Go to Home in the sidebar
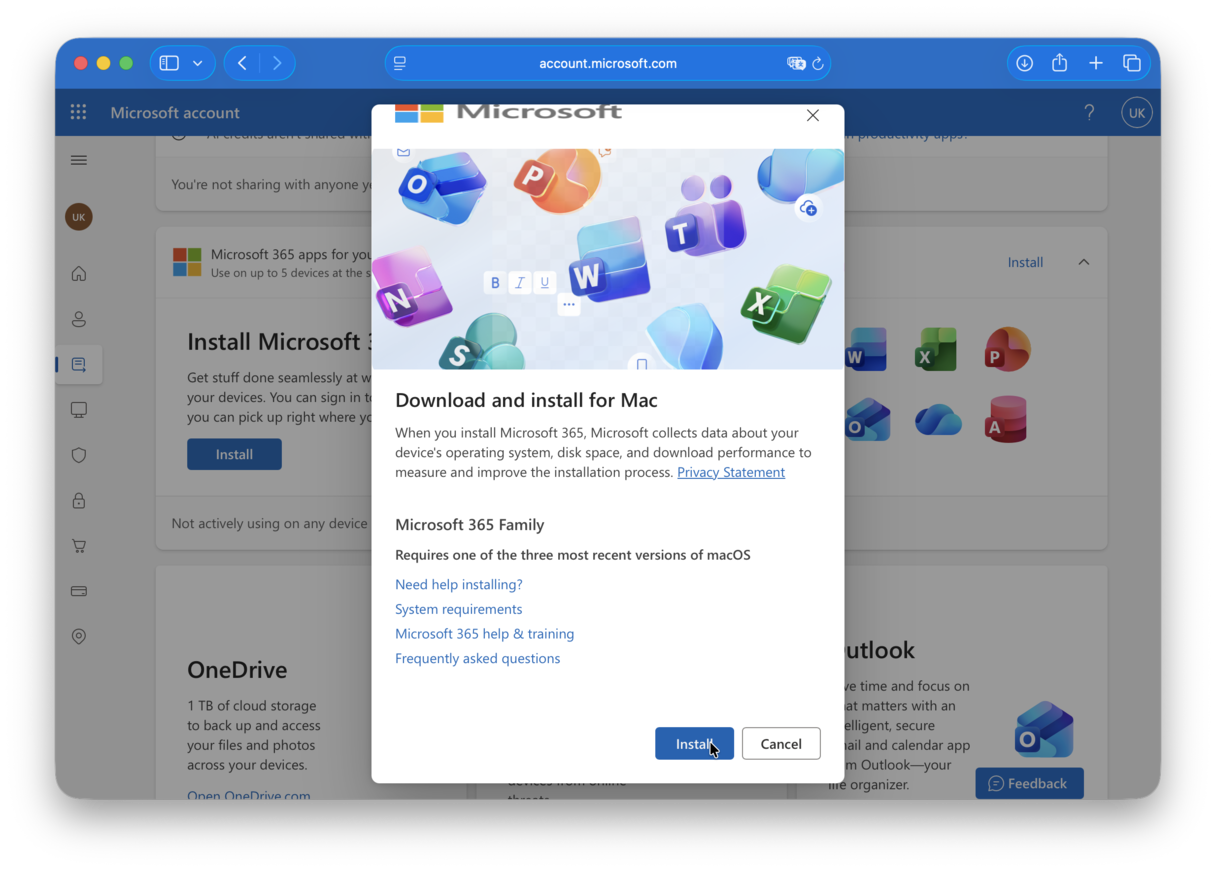 (x=79, y=274)
